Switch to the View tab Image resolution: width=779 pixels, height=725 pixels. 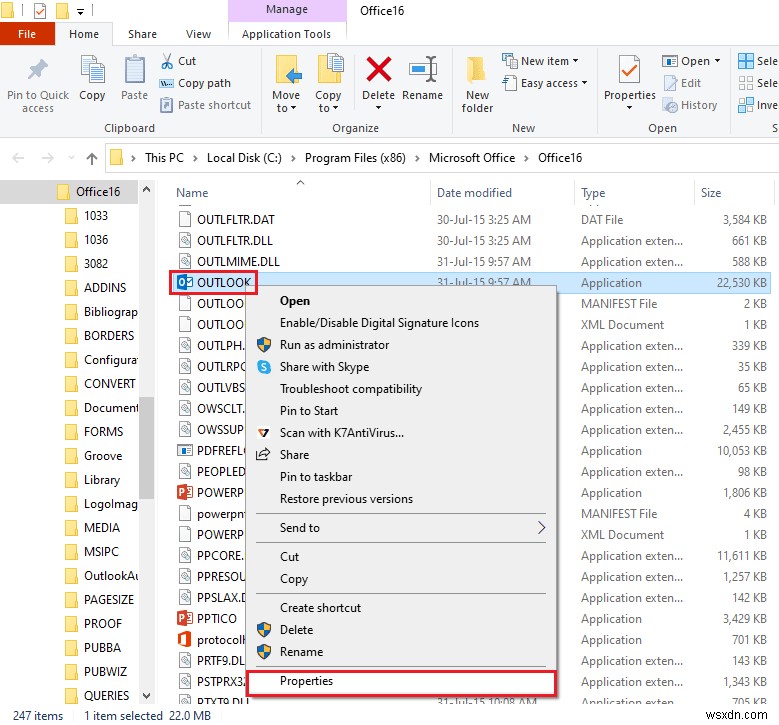coord(198,34)
